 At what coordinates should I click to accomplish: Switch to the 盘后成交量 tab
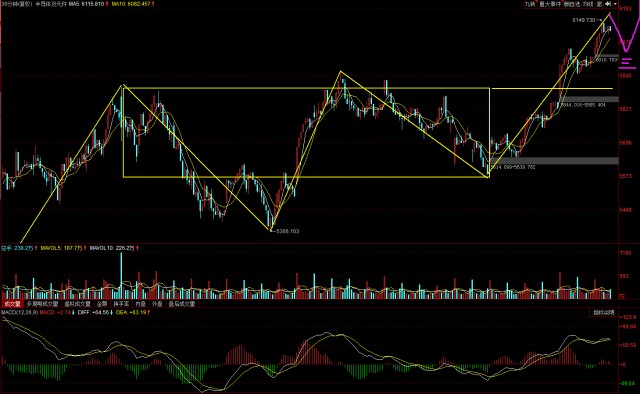[x=182, y=304]
